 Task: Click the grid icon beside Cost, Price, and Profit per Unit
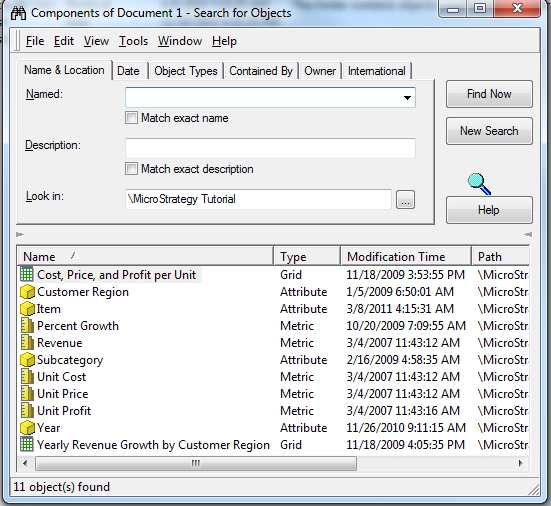pos(27,274)
